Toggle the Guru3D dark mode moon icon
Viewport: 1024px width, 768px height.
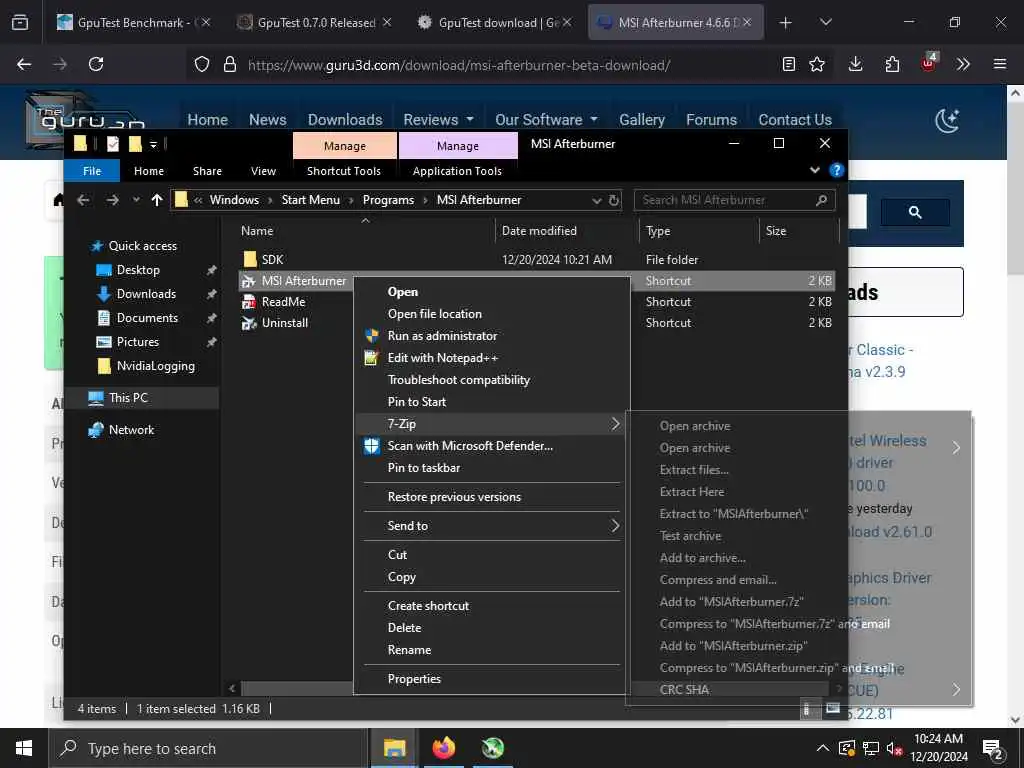pos(947,120)
